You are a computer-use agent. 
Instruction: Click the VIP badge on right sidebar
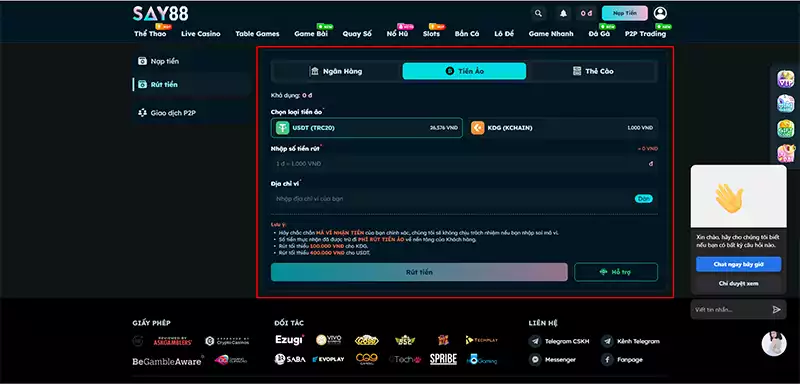point(785,79)
